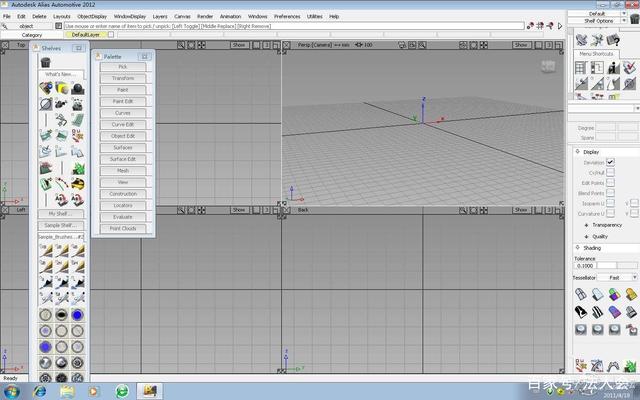Switch to the My Shelf tab

click(x=61, y=213)
